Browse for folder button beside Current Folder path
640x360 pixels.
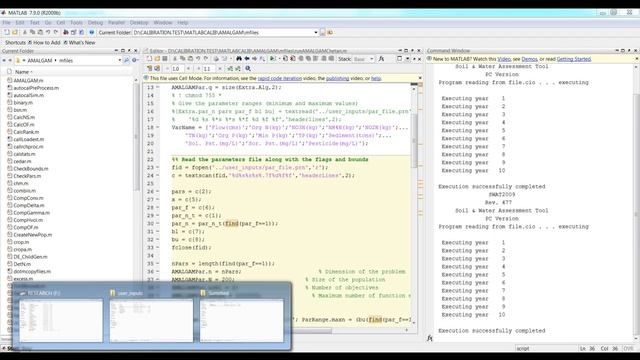322,32
